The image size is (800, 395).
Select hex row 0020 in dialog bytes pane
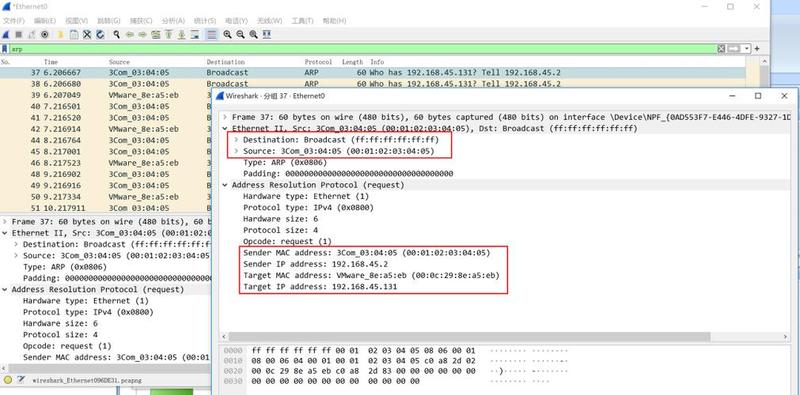coord(396,372)
